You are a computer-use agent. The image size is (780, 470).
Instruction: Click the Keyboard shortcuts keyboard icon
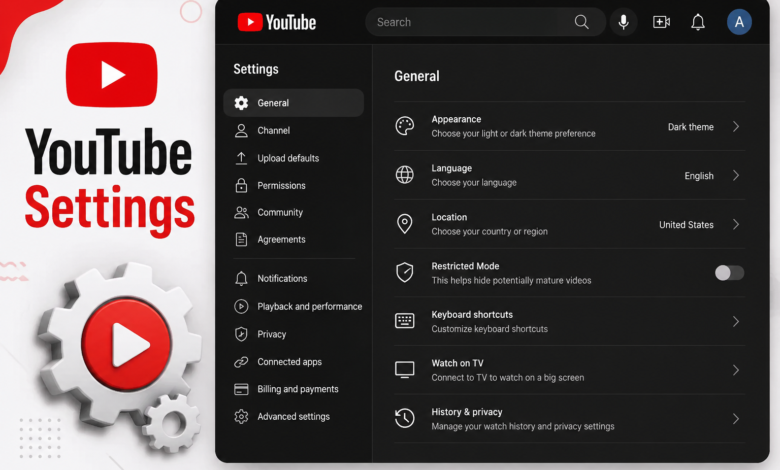pyautogui.click(x=404, y=321)
